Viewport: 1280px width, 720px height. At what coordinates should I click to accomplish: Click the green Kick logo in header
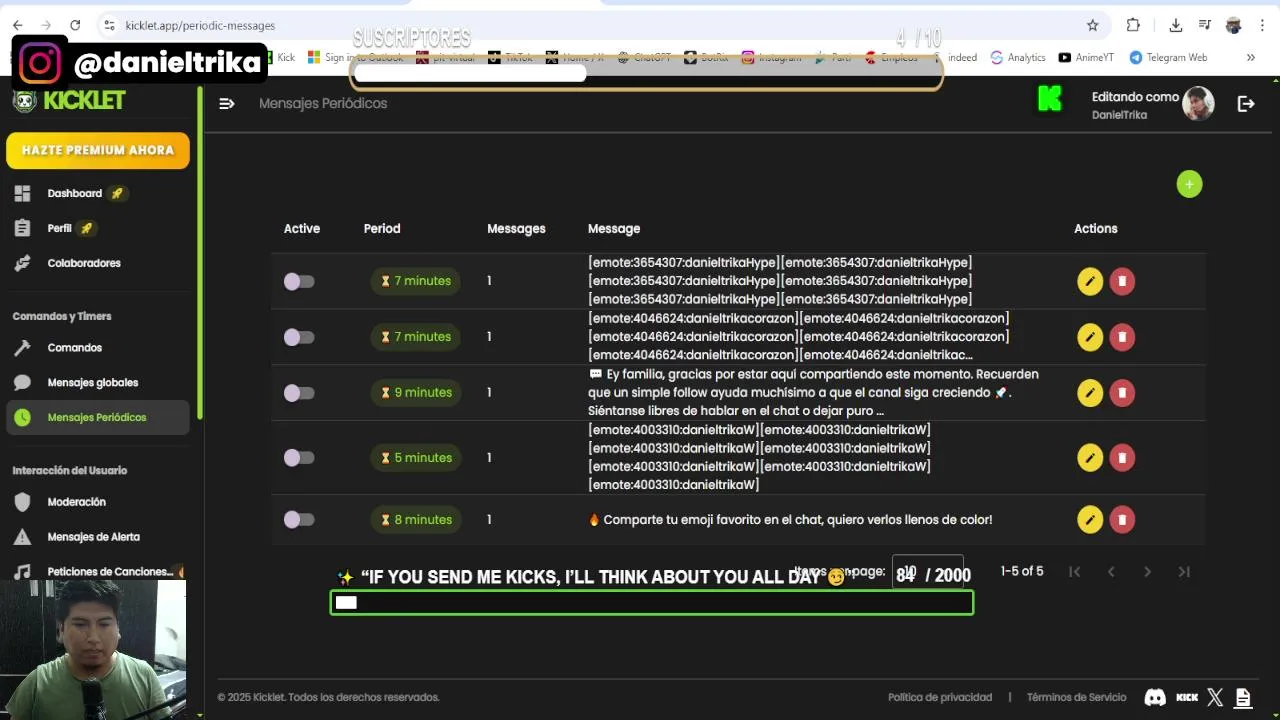click(x=1049, y=99)
